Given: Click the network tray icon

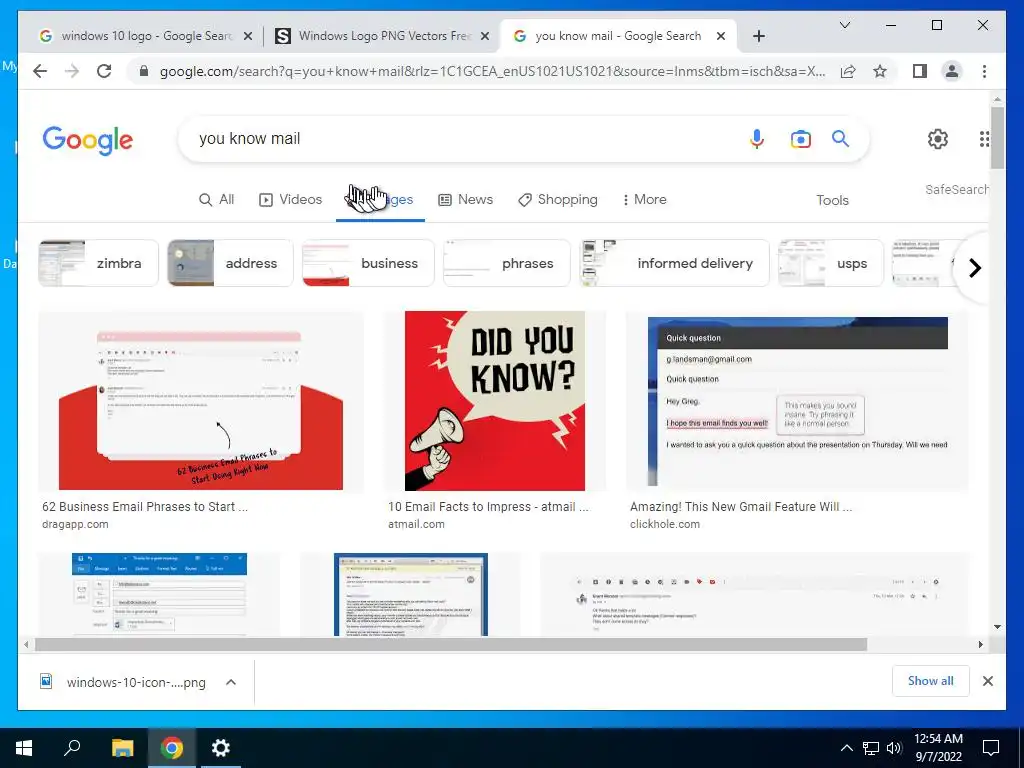Looking at the screenshot, I should point(871,748).
